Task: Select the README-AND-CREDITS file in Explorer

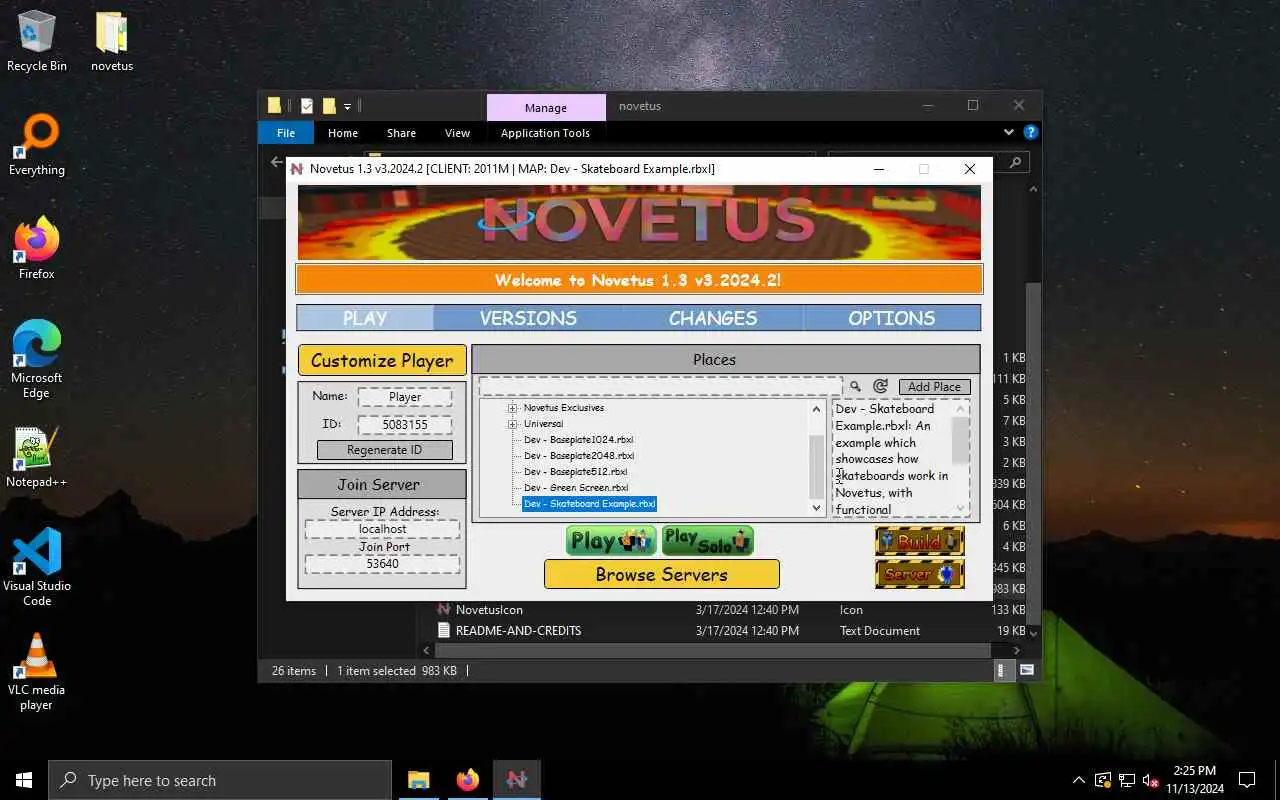Action: click(518, 631)
